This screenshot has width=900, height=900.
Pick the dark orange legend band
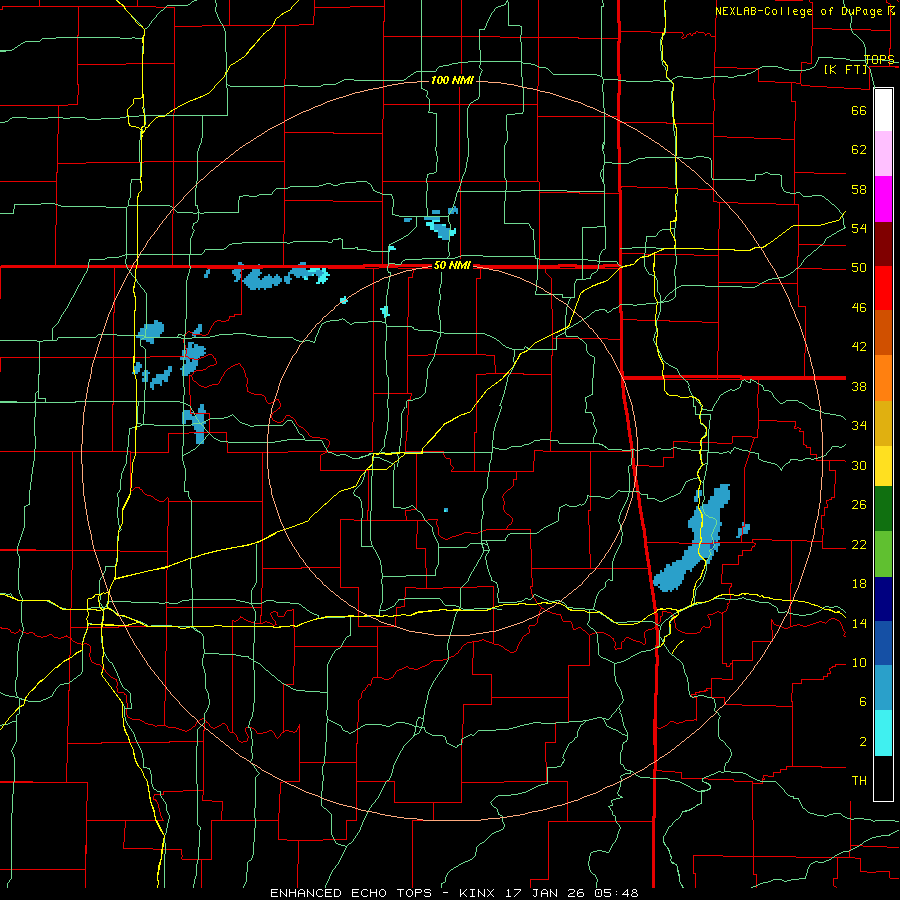883,332
